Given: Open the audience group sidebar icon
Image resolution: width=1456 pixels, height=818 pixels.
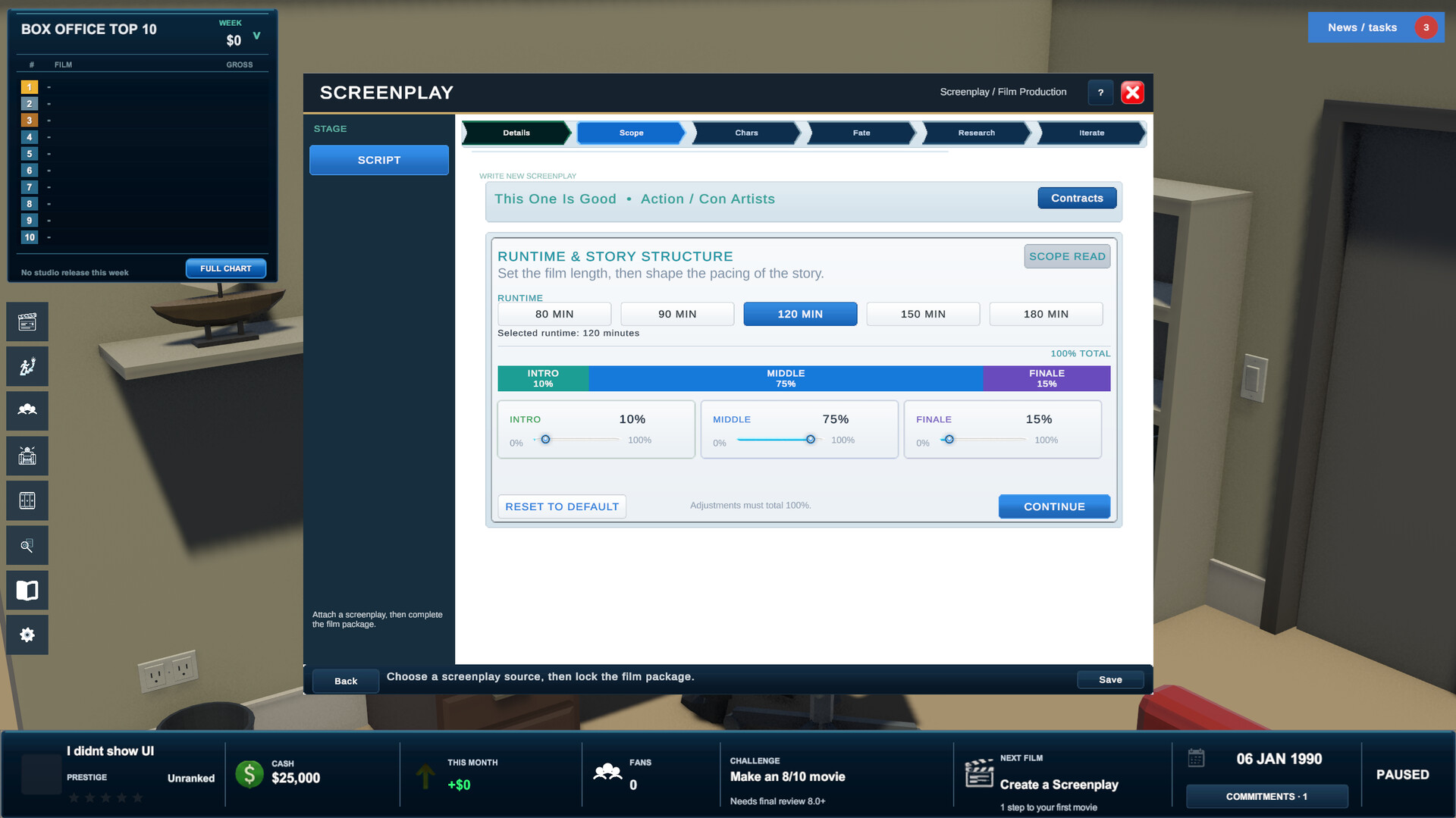Looking at the screenshot, I should (x=27, y=412).
